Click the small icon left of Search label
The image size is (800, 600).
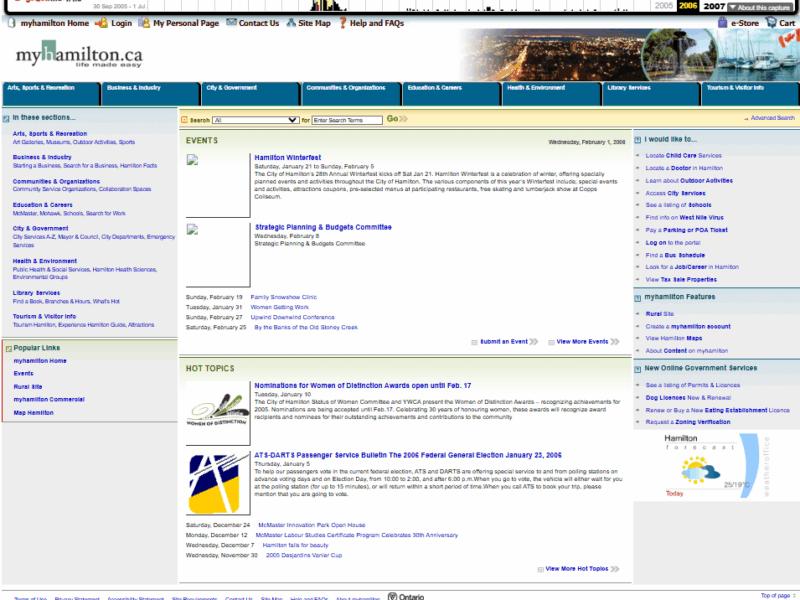coord(184,120)
